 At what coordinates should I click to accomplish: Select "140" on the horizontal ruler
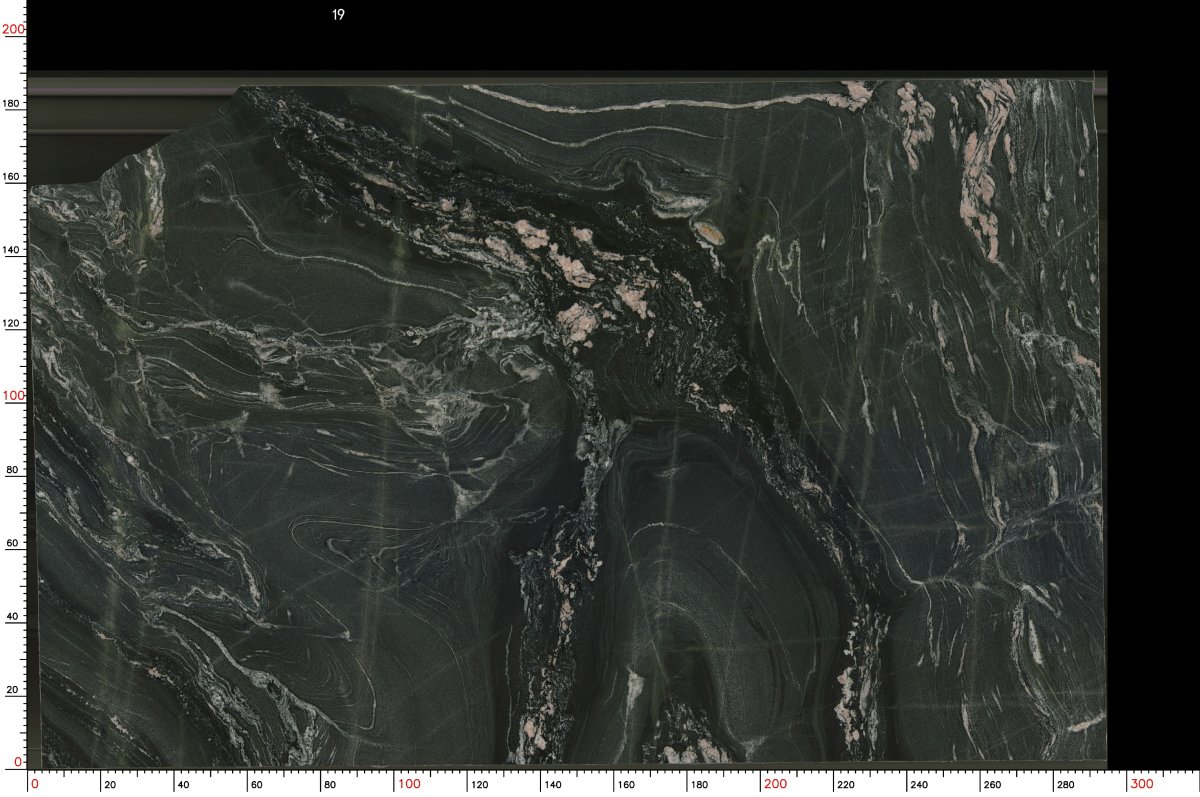point(552,785)
